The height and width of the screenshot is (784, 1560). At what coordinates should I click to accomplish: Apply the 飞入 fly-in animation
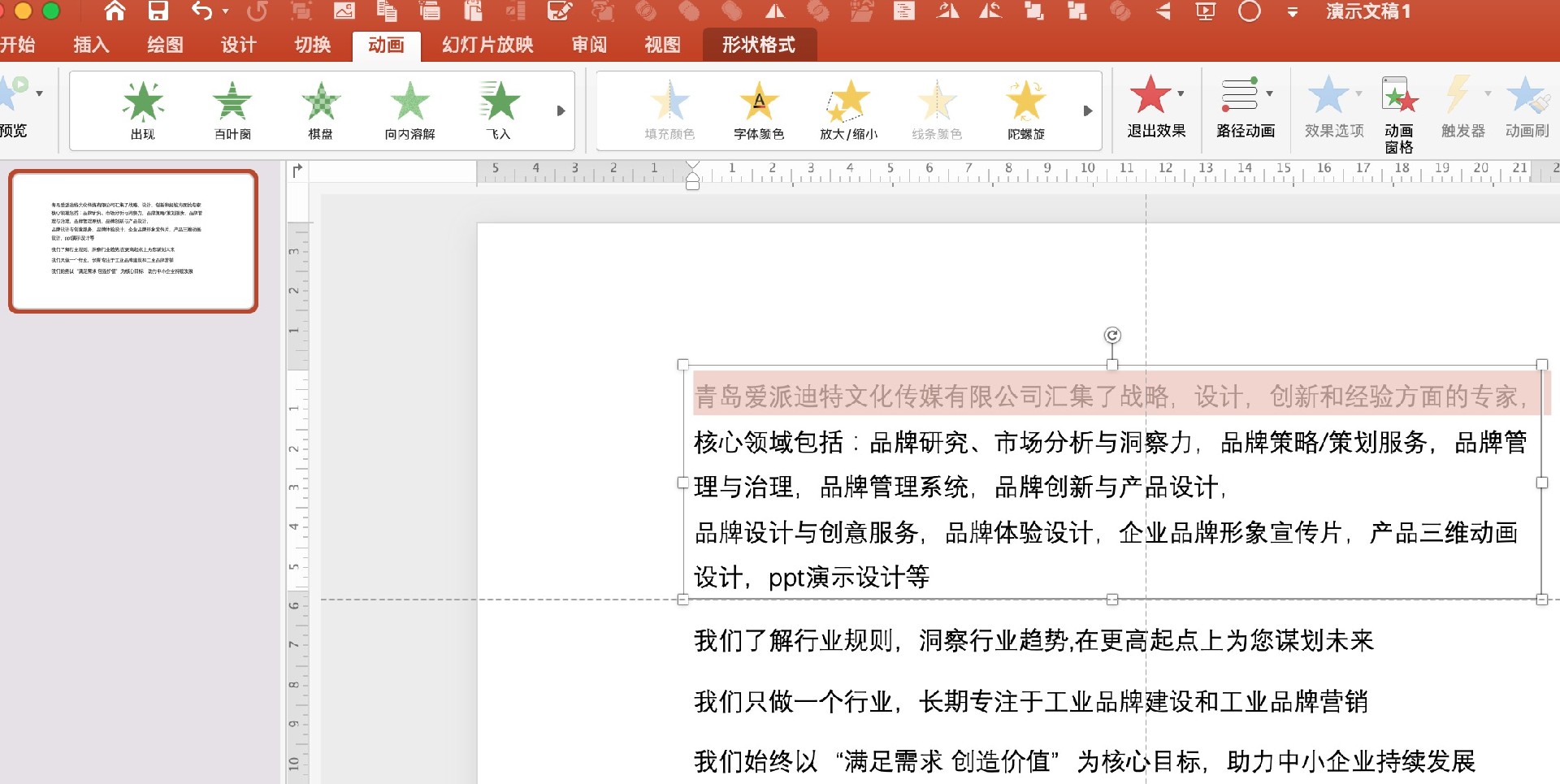[x=499, y=110]
